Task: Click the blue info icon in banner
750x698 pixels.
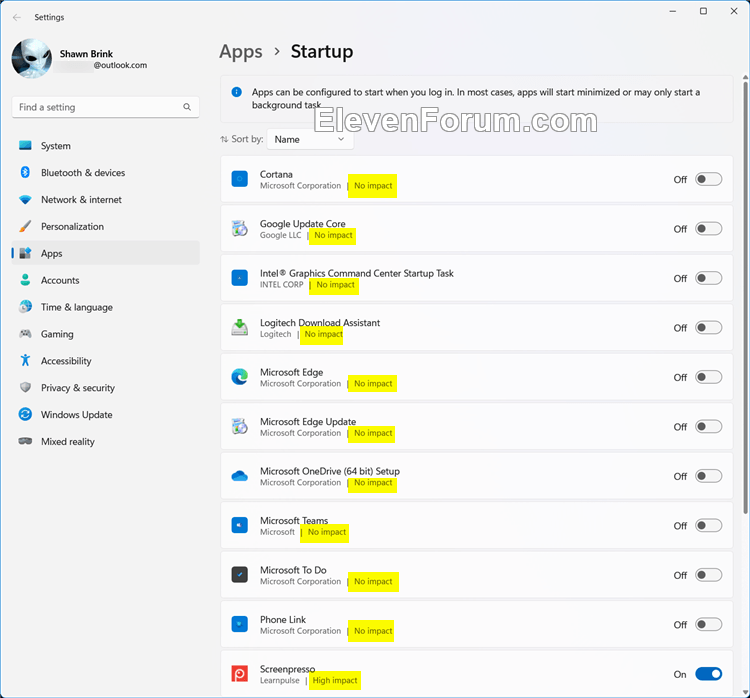Action: click(x=236, y=92)
